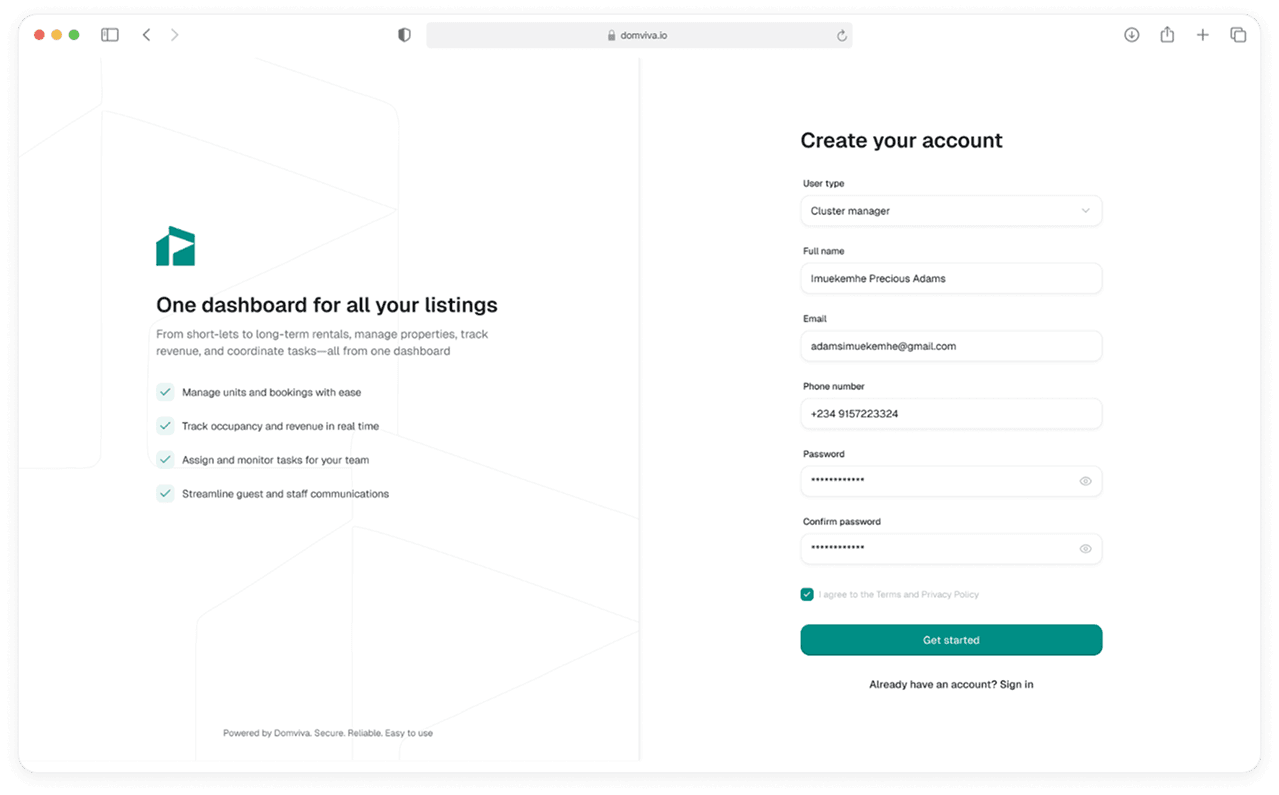Click the privacy shield icon in toolbar
The height and width of the screenshot is (795, 1279).
pyautogui.click(x=404, y=35)
